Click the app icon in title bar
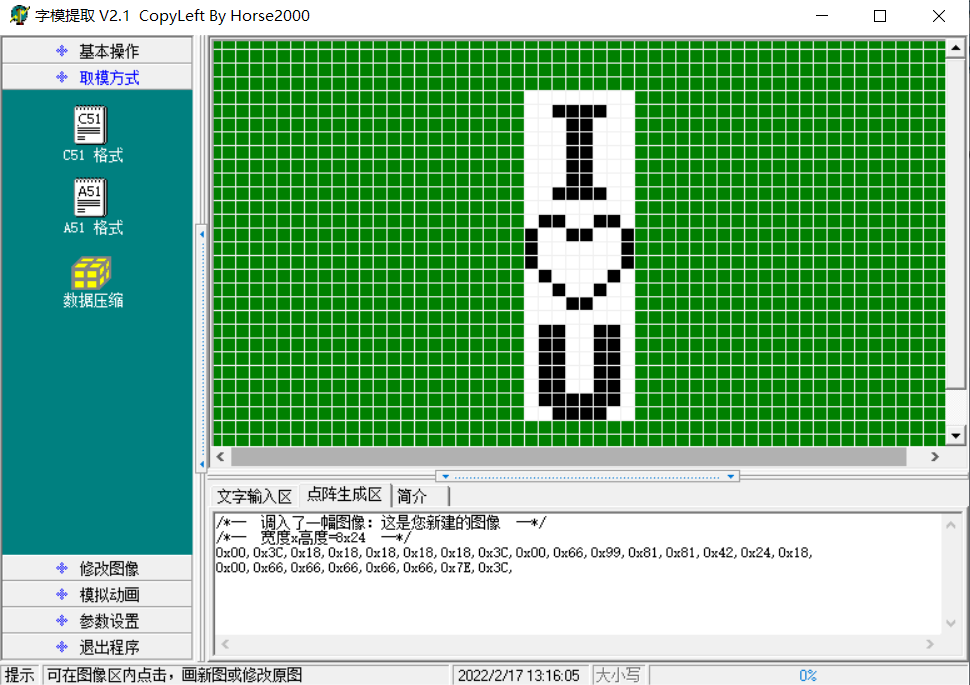Viewport: 970px width, 685px height. click(x=19, y=15)
